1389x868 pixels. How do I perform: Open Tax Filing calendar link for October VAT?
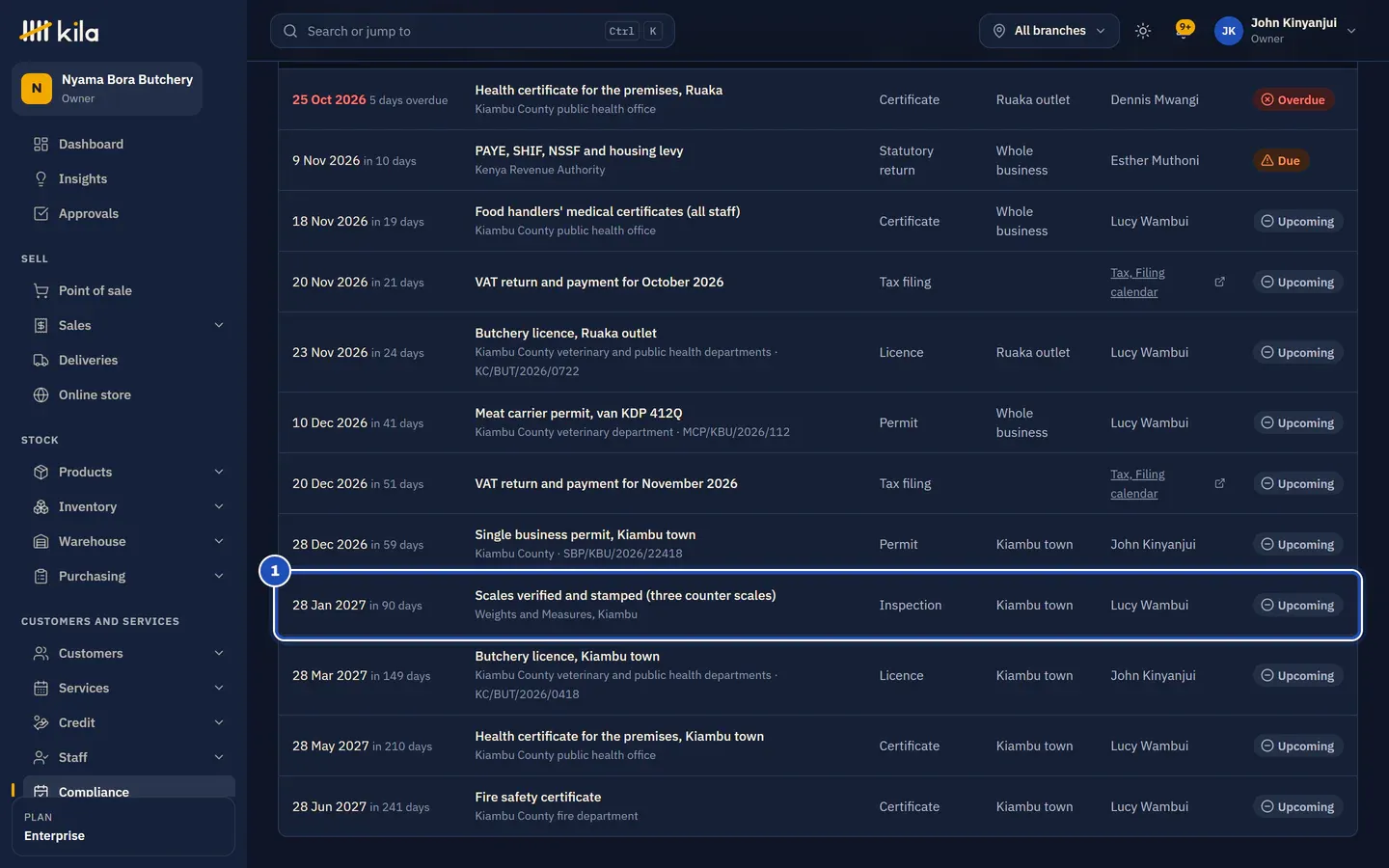click(x=1137, y=282)
